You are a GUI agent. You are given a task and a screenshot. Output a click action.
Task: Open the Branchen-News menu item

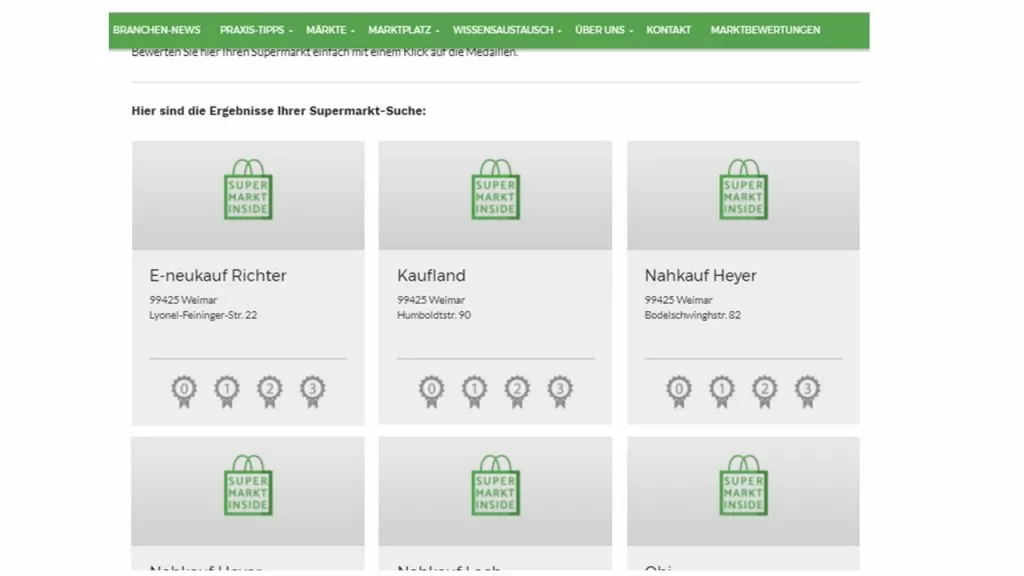[157, 30]
